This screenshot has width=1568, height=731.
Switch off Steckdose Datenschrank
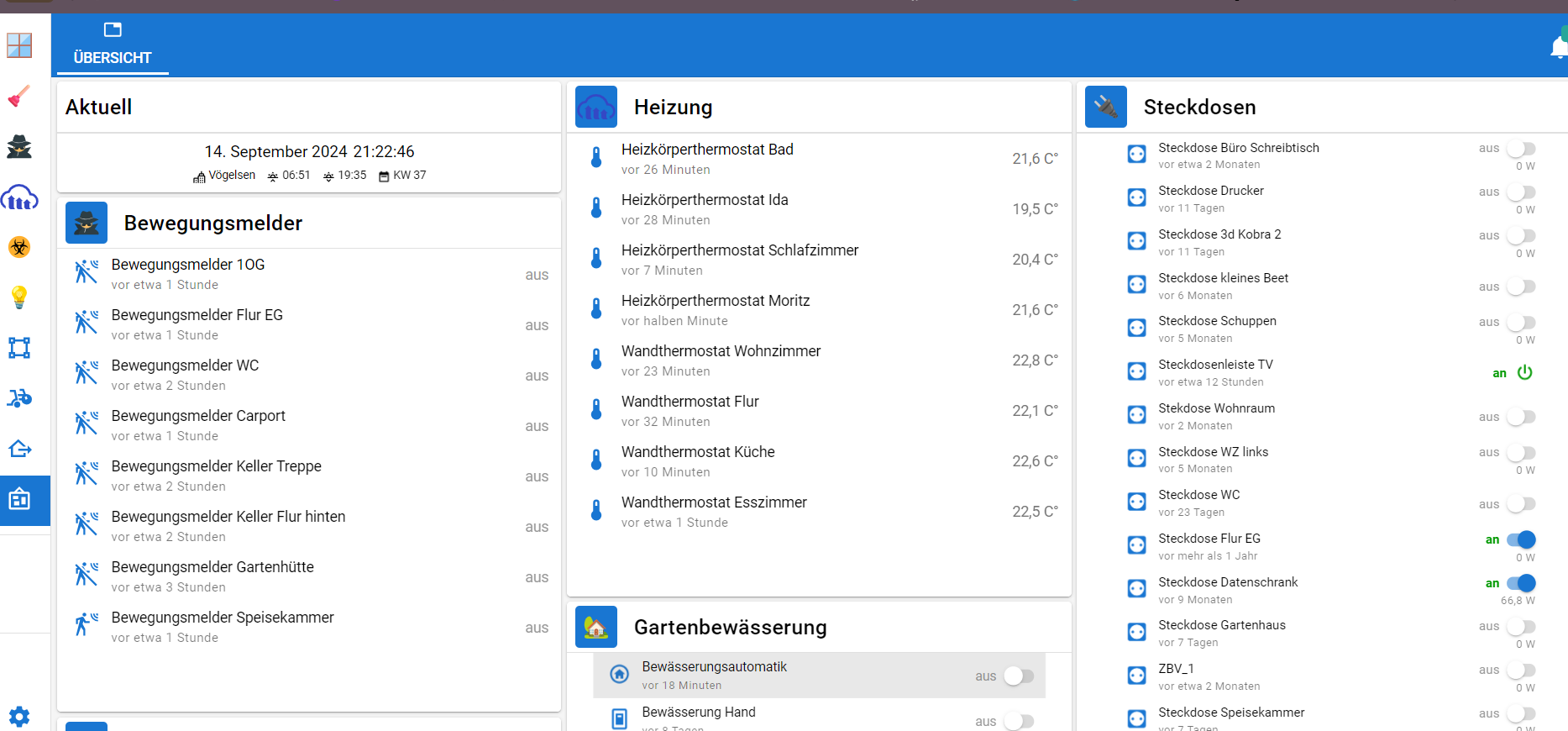(1521, 583)
